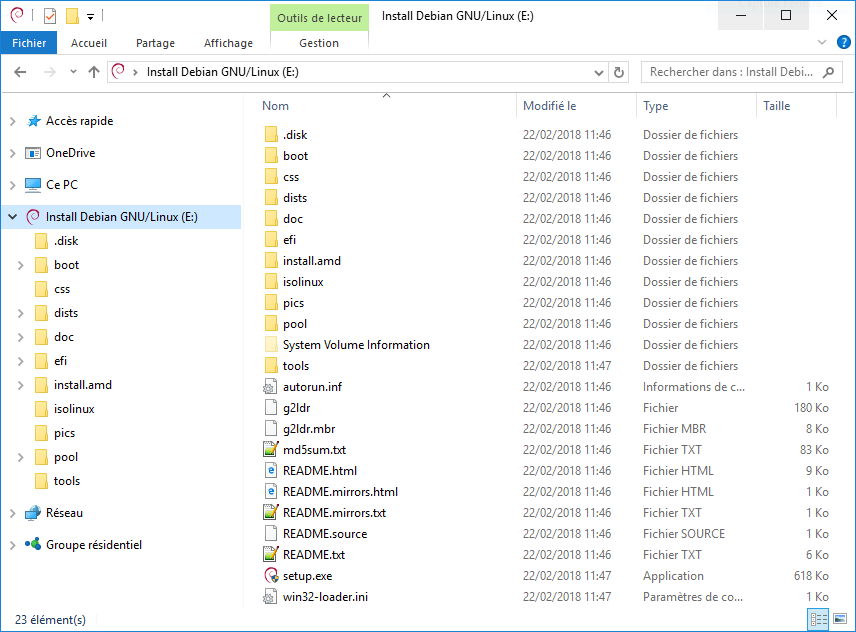Expand the boot folder in tree
Viewport: 856px width, 632px height.
pos(21,265)
